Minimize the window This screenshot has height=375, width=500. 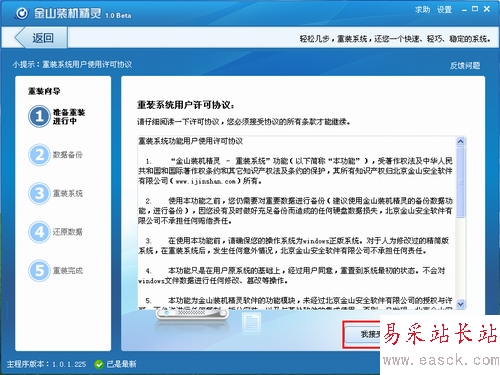[x=464, y=10]
